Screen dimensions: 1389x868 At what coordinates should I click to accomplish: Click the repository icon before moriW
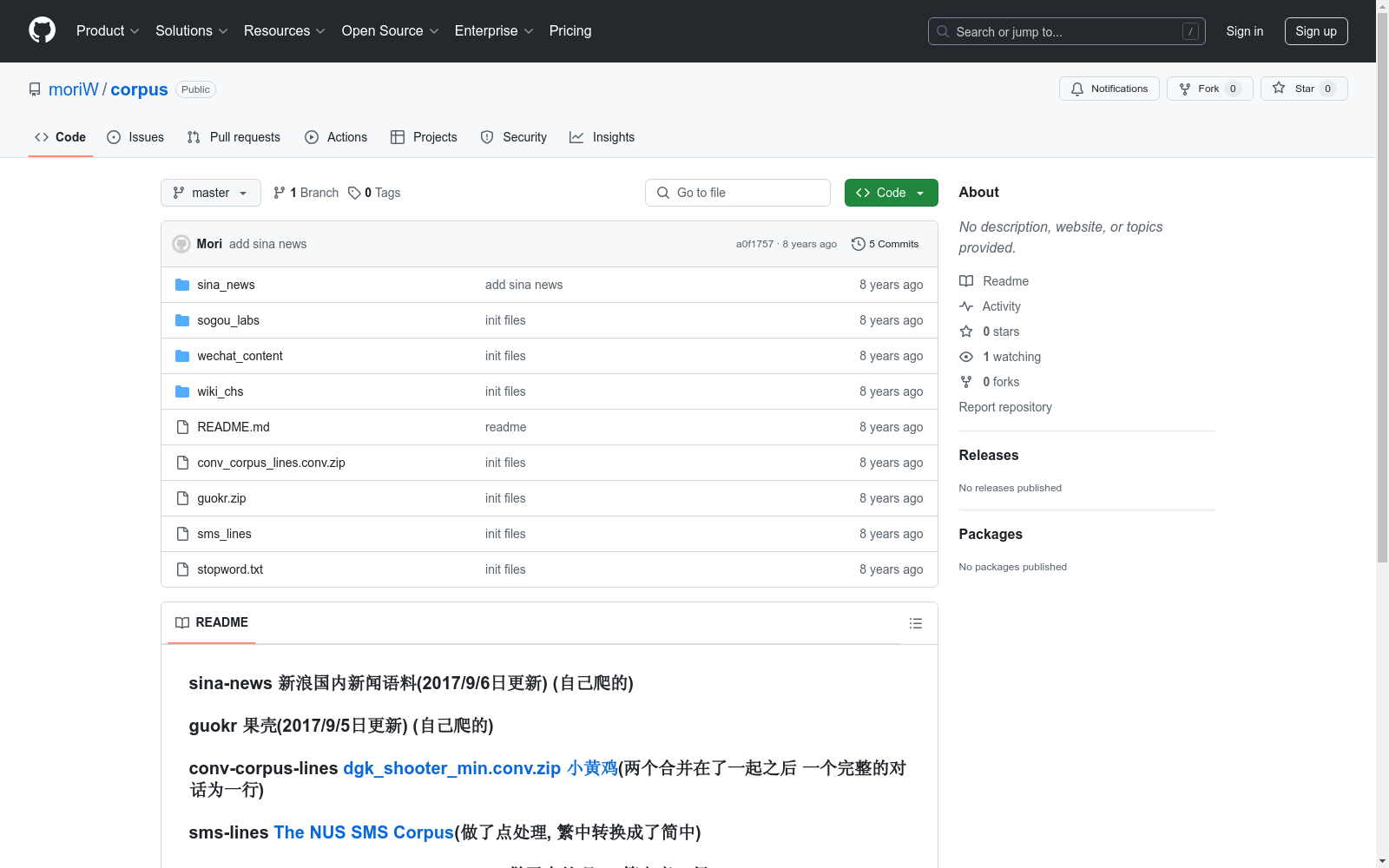[x=35, y=89]
